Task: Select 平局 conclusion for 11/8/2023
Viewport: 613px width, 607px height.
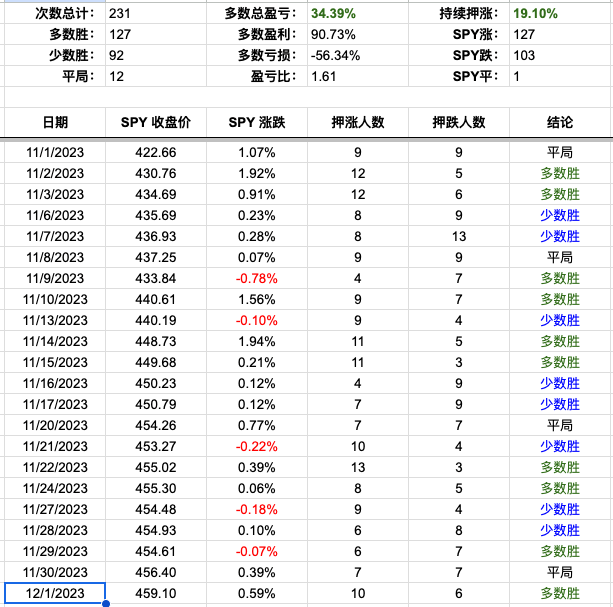Action: (560, 257)
